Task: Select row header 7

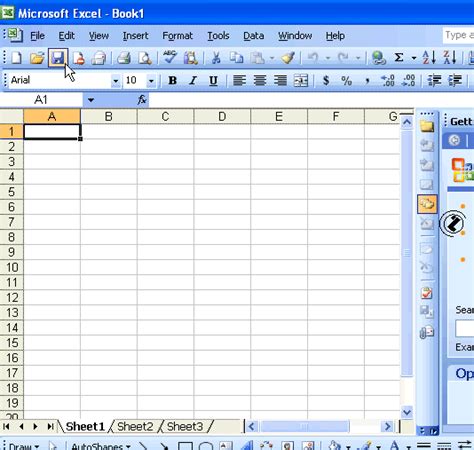Action: click(11, 222)
